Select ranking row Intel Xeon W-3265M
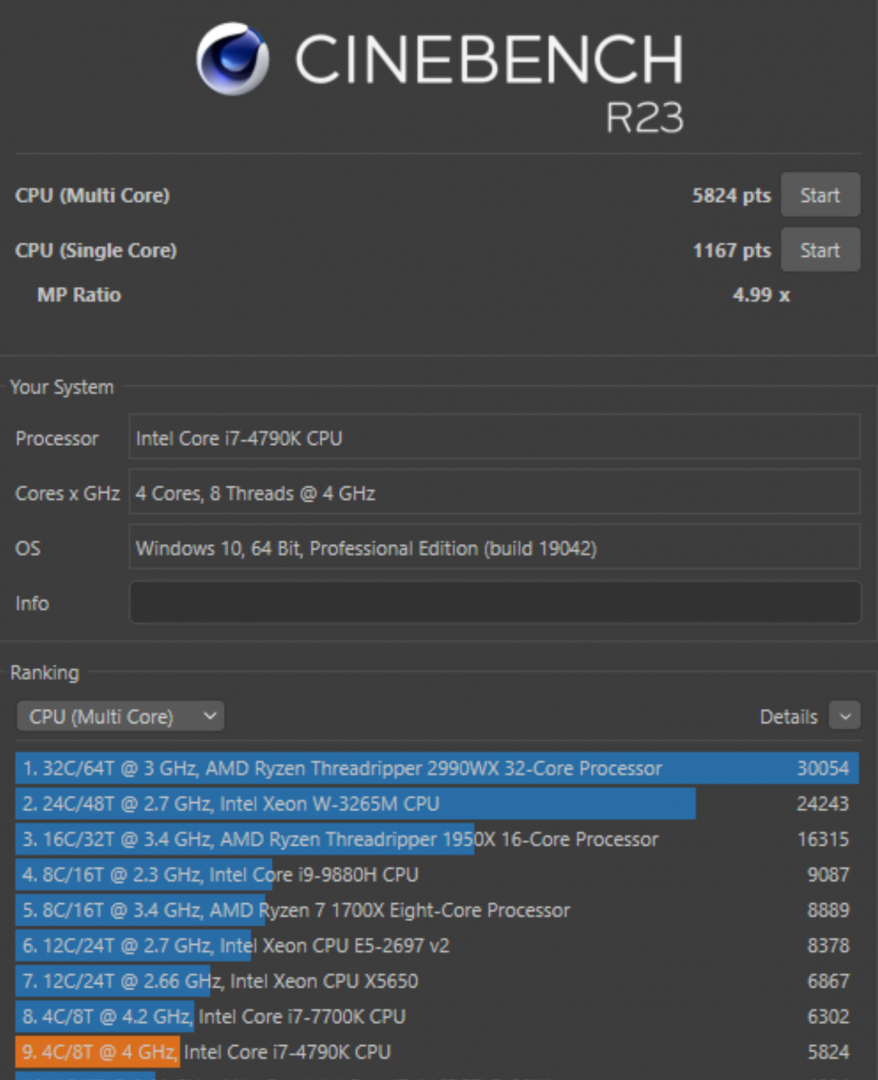The width and height of the screenshot is (878, 1080). (437, 804)
